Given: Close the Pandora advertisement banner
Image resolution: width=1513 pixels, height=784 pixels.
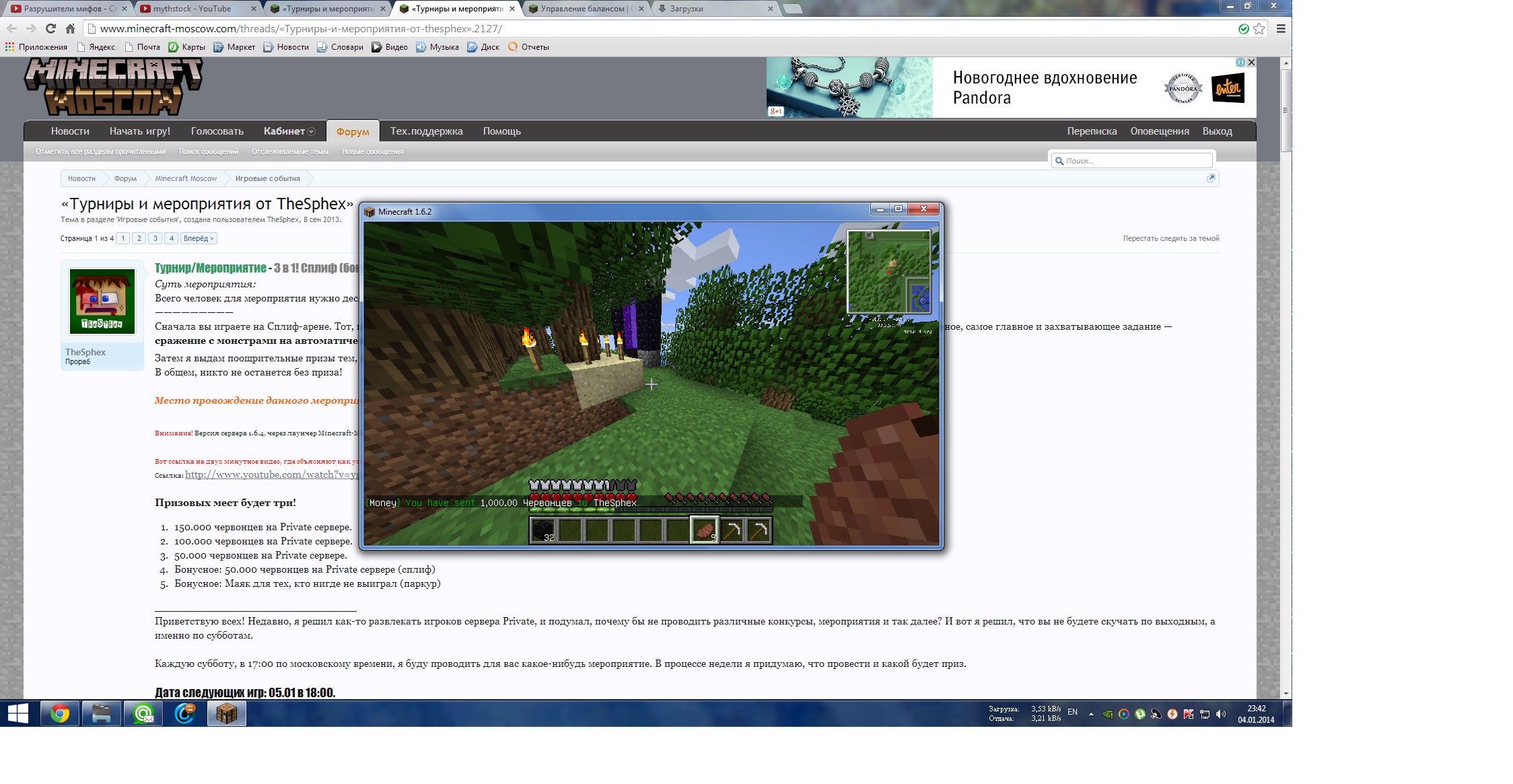Looking at the screenshot, I should (1251, 62).
